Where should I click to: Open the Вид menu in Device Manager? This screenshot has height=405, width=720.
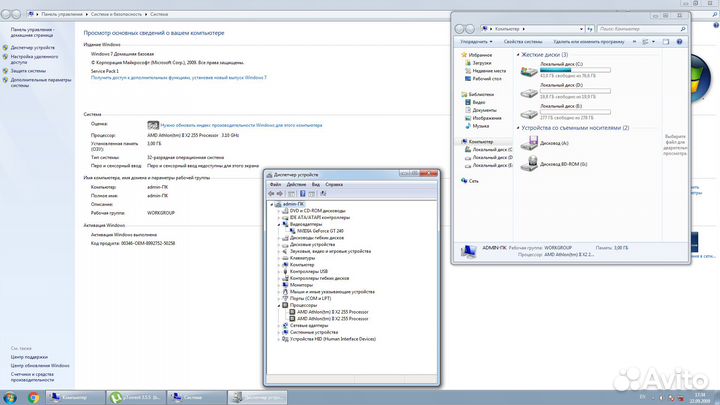tap(315, 184)
